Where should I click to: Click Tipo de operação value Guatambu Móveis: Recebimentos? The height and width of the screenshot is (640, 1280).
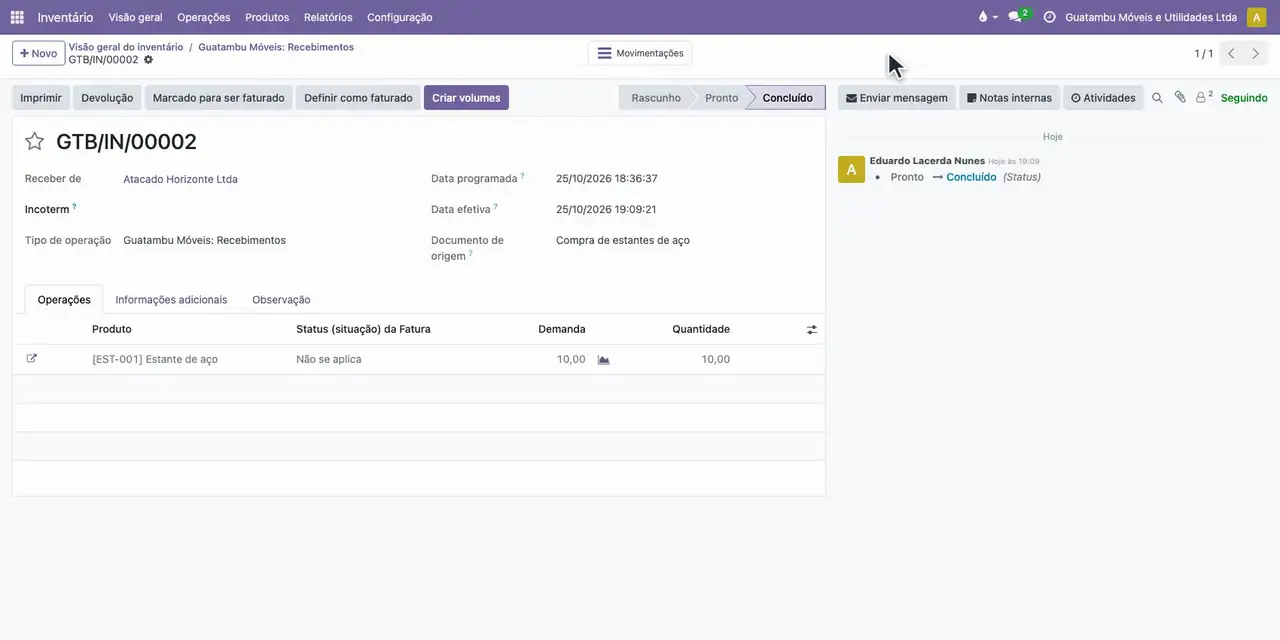pos(204,240)
